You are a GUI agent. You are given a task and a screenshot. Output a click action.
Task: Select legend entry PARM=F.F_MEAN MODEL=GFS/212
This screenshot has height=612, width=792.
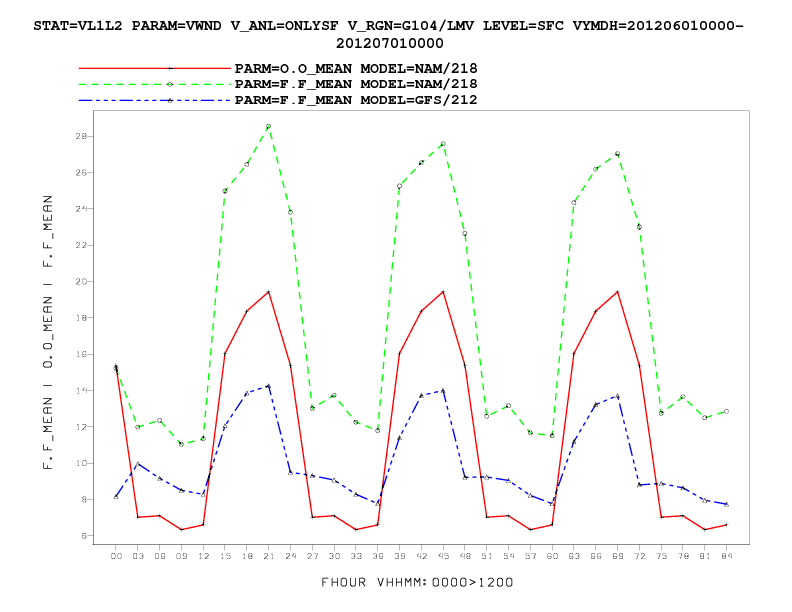click(x=356, y=100)
